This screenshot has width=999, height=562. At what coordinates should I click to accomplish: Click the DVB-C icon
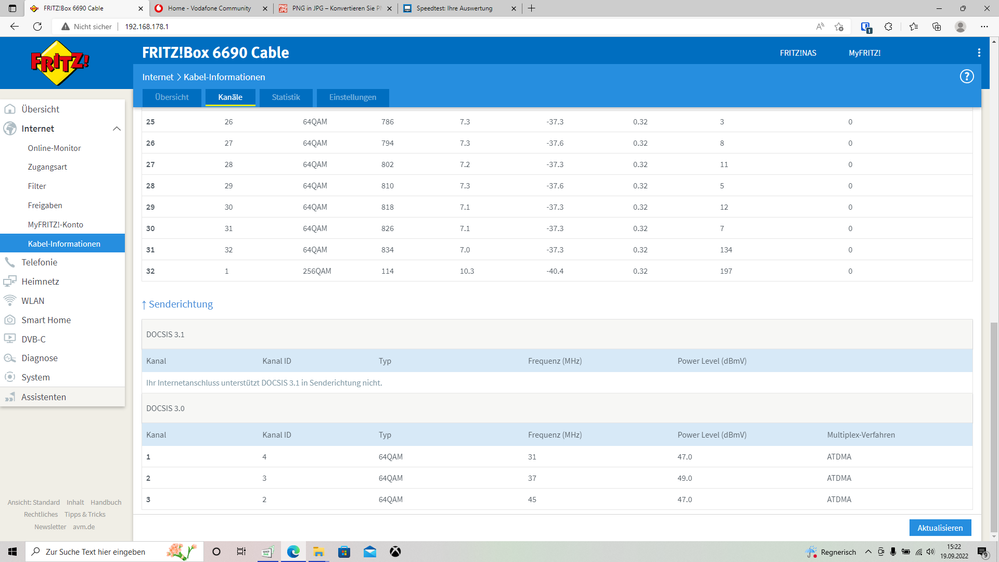click(10, 339)
